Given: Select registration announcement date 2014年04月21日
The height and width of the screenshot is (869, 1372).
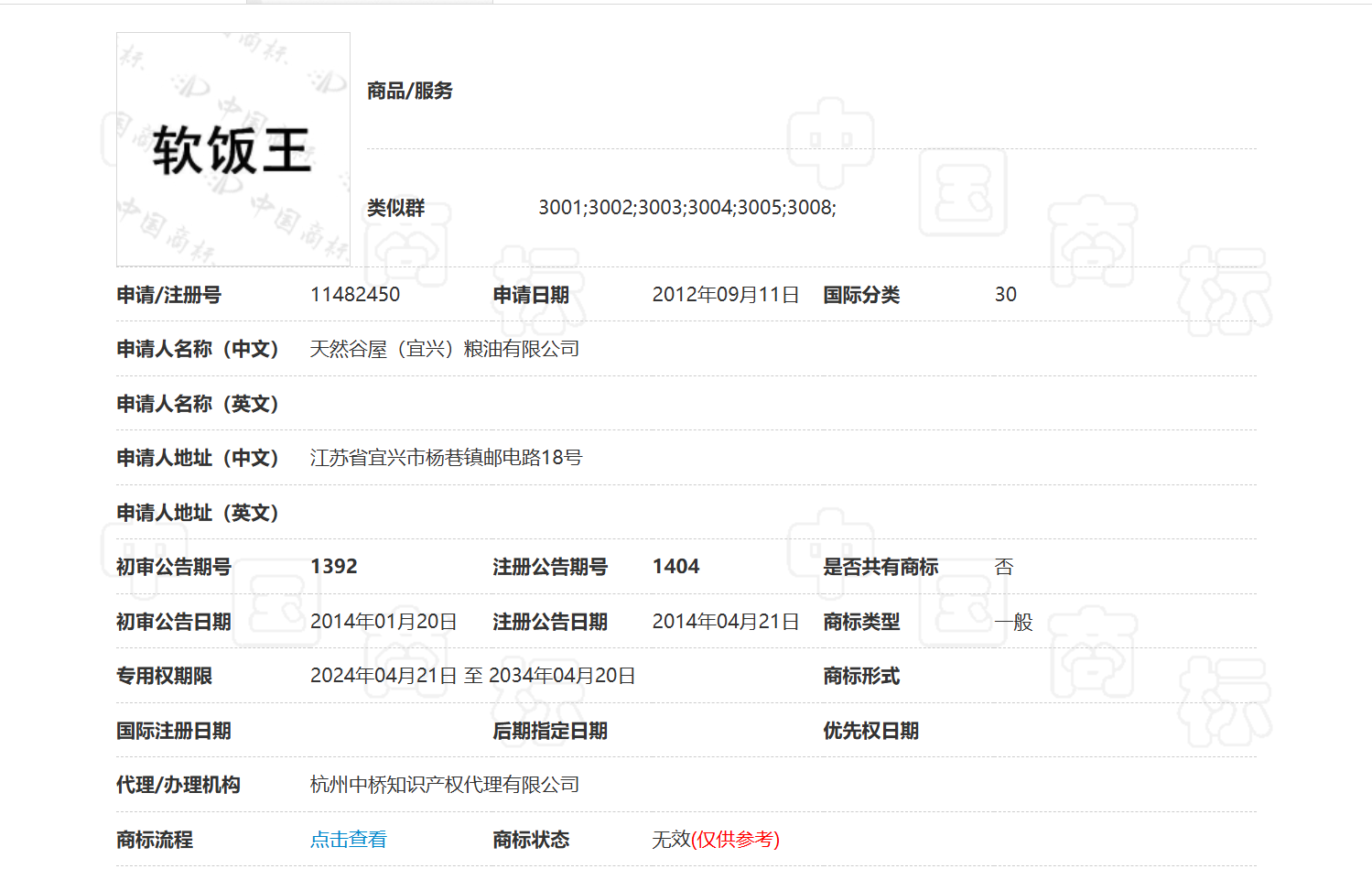Looking at the screenshot, I should click(x=726, y=621).
